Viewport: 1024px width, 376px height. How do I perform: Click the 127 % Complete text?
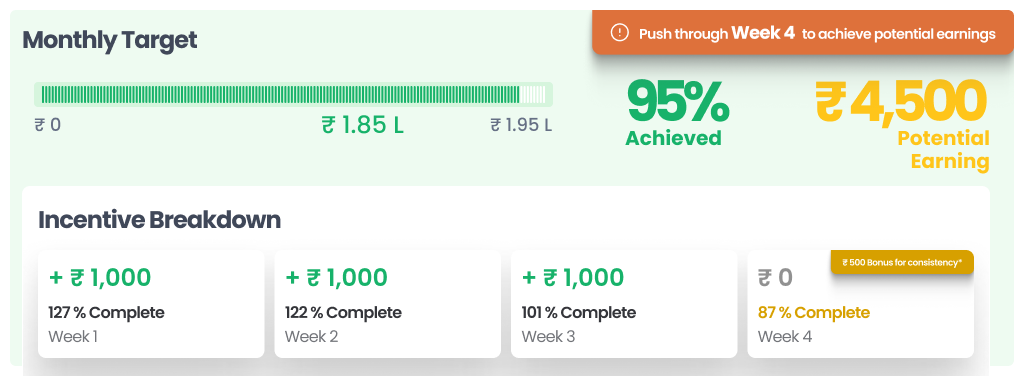tap(106, 313)
